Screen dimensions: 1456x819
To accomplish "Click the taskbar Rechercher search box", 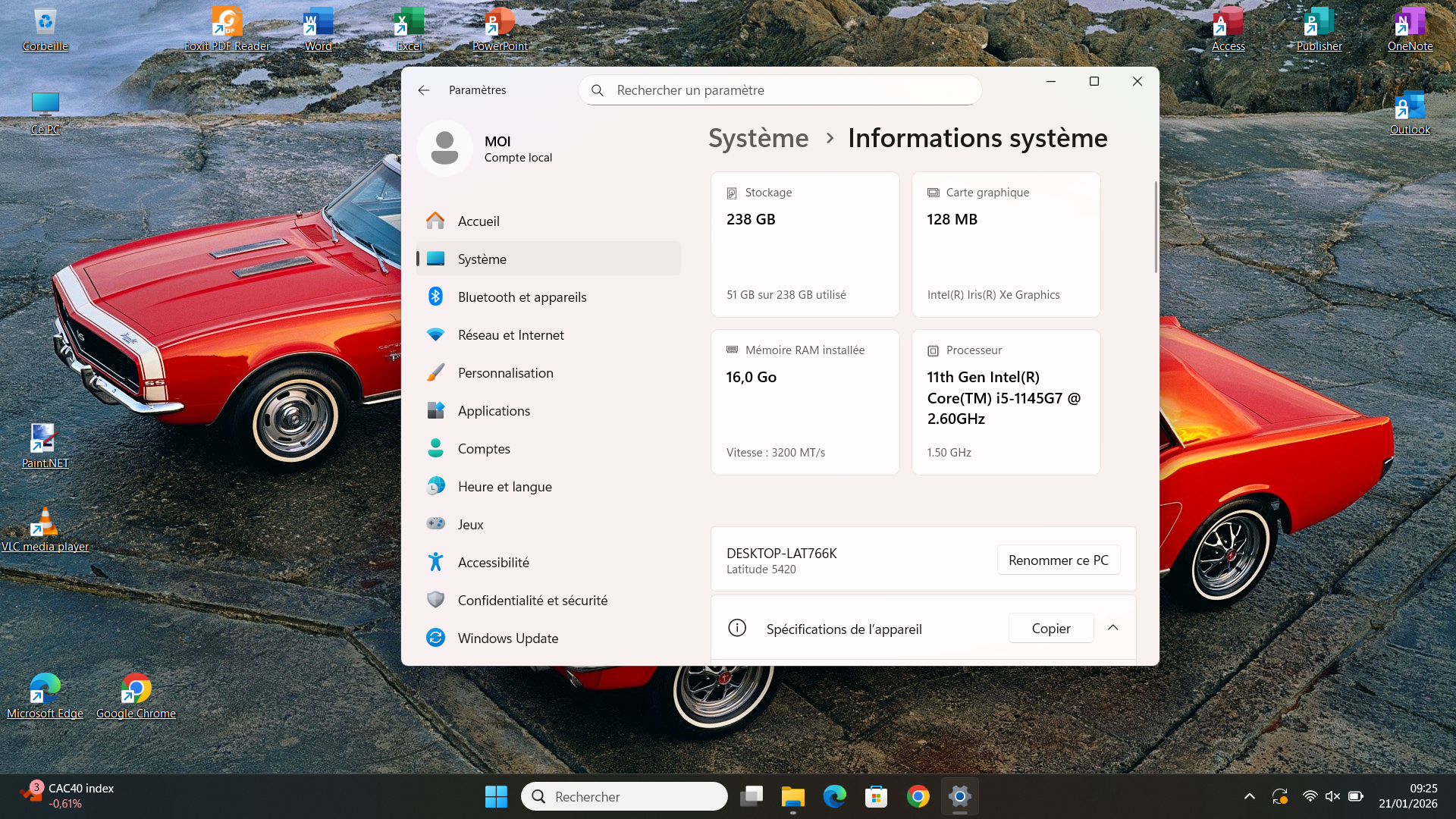I will 624,796.
